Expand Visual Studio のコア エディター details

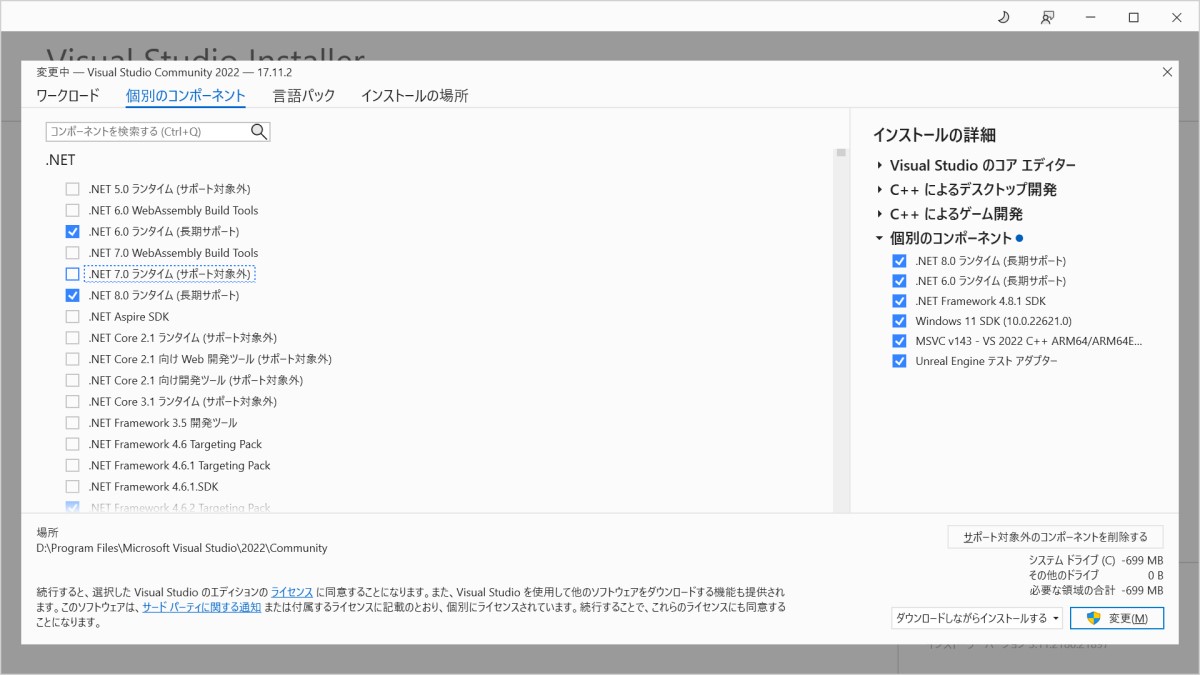[x=879, y=165]
